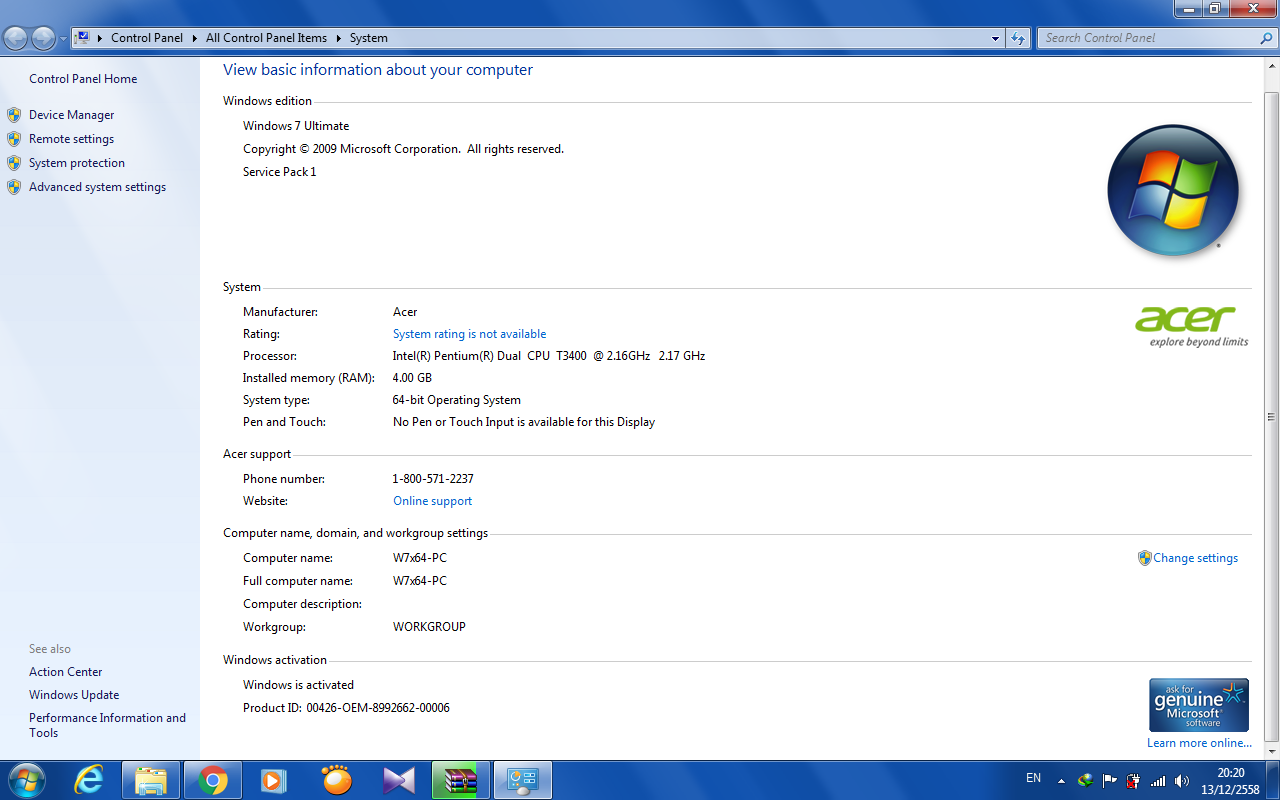The height and width of the screenshot is (800, 1280).
Task: Open the address bar history dropdown arrow
Action: click(995, 38)
